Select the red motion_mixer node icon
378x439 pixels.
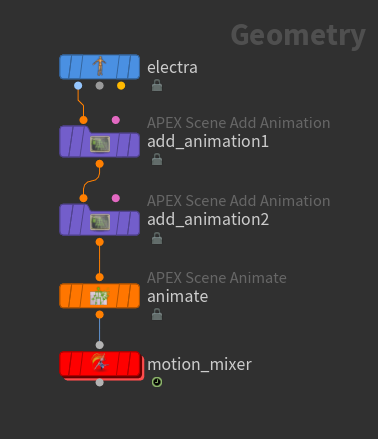pyautogui.click(x=99, y=362)
